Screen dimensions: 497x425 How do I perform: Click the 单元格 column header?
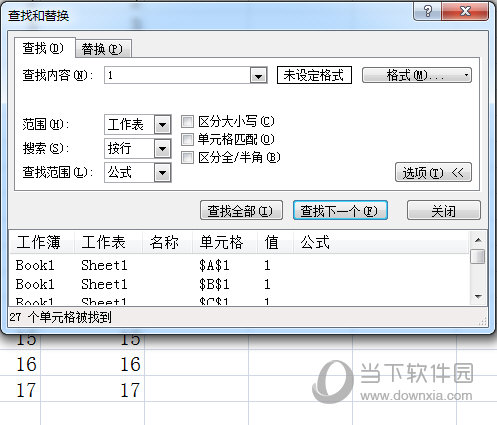pos(225,242)
